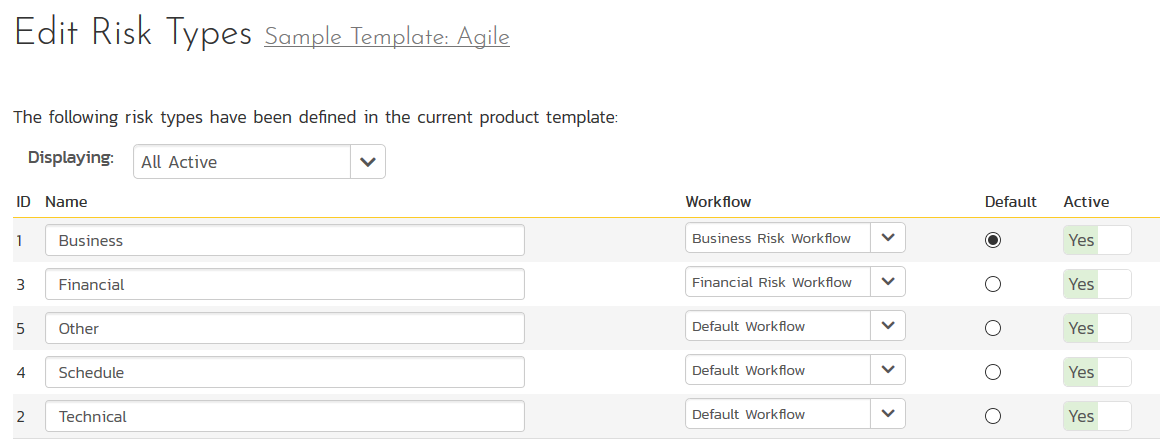Deactivate the Financial risk type
The image size is (1168, 447).
pos(1097,284)
